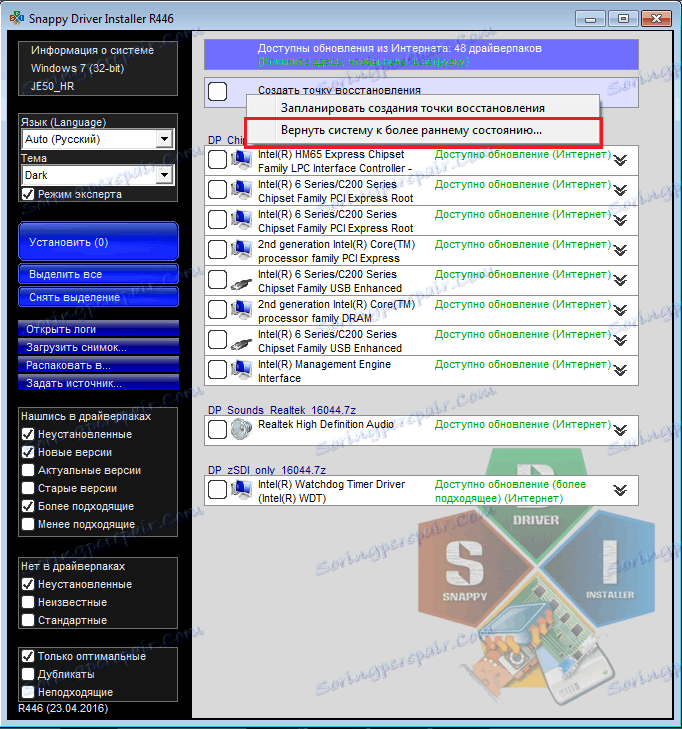The height and width of the screenshot is (729, 682).
Task: Click Windows 7 (32-bit) system text
Action: point(78,68)
